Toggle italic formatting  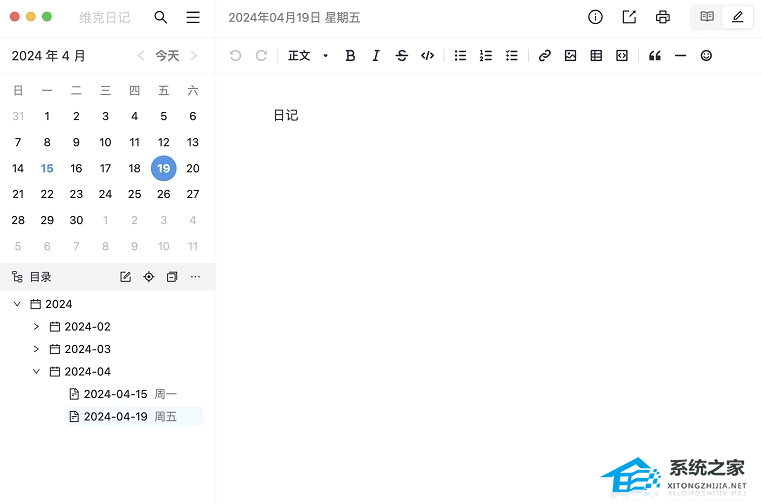tap(376, 55)
